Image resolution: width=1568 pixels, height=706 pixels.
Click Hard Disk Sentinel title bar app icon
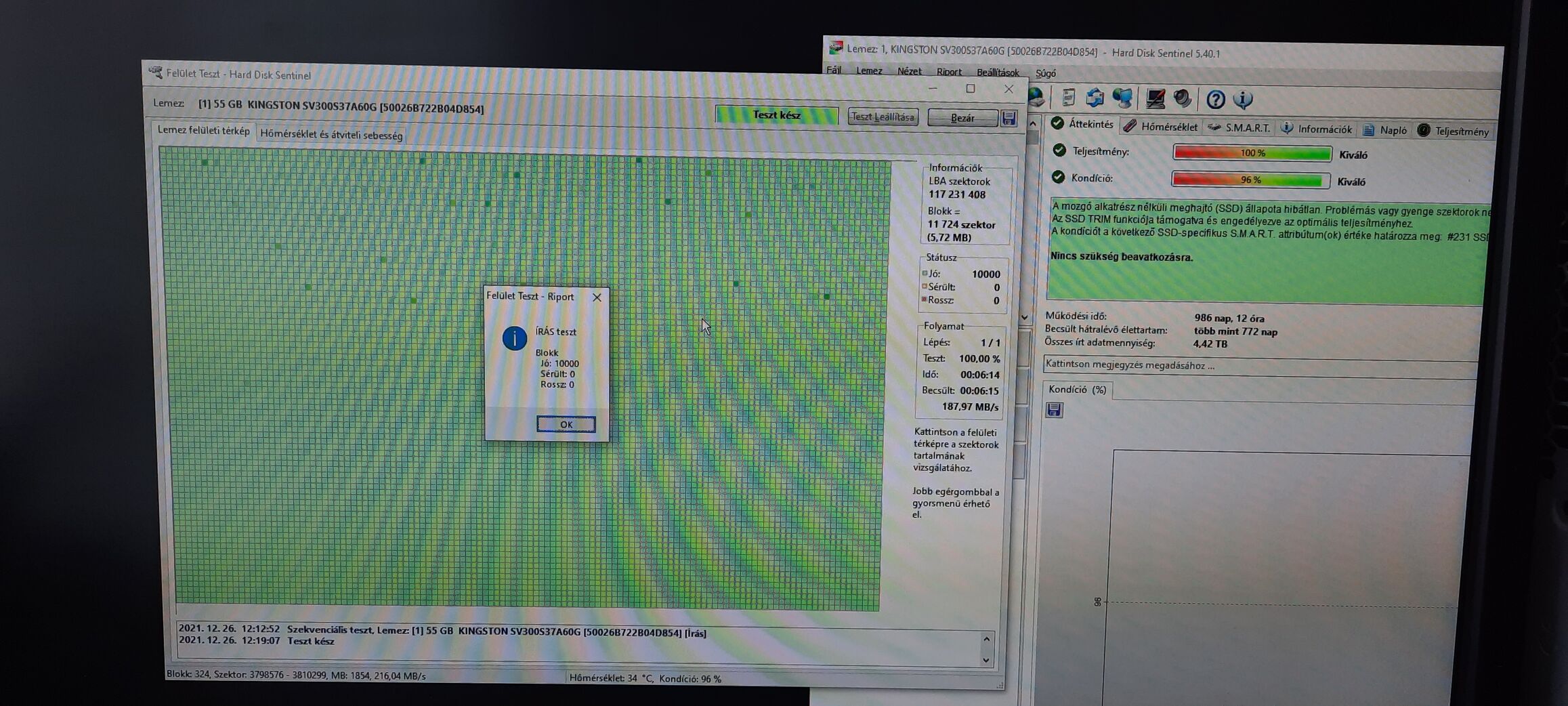coord(836,48)
